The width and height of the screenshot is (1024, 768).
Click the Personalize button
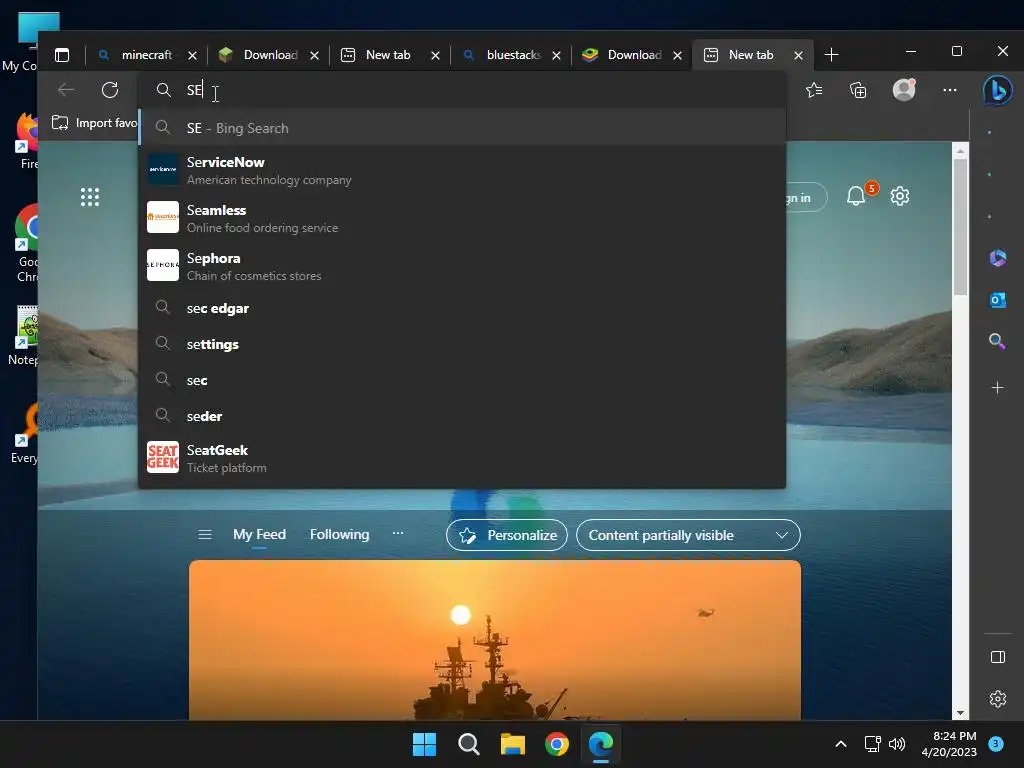pos(507,535)
